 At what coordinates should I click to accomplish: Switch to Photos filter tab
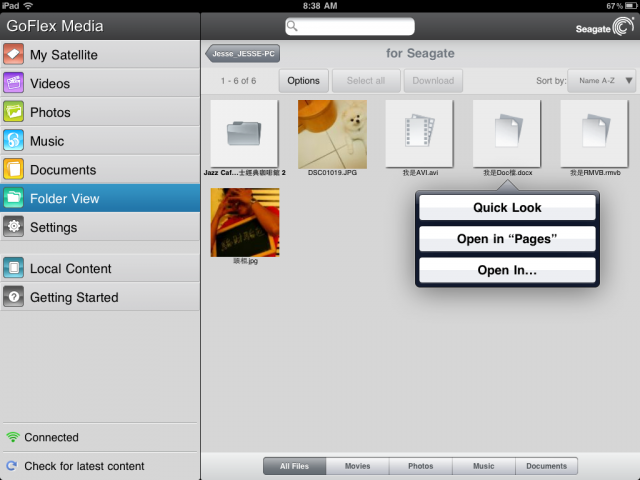(421, 466)
